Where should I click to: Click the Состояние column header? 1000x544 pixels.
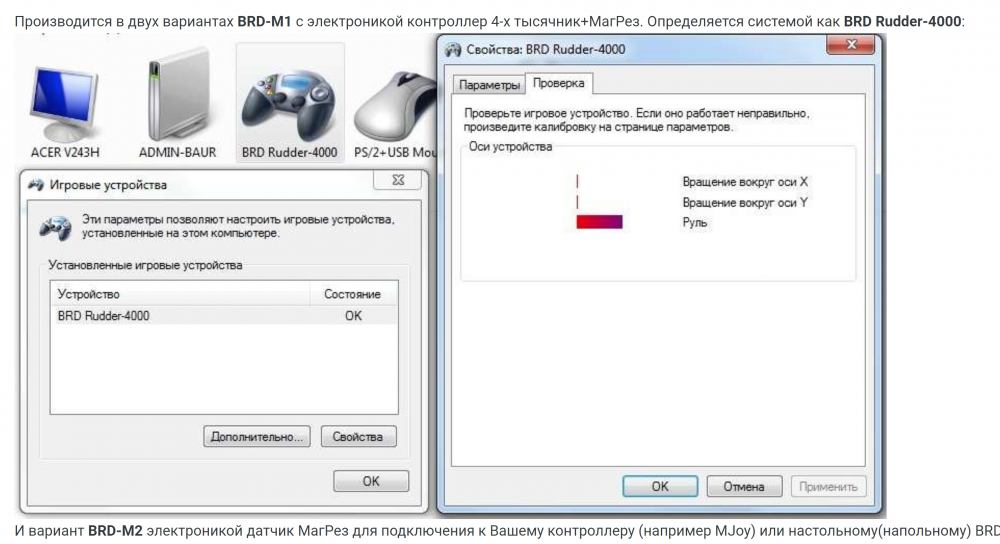coord(353,294)
